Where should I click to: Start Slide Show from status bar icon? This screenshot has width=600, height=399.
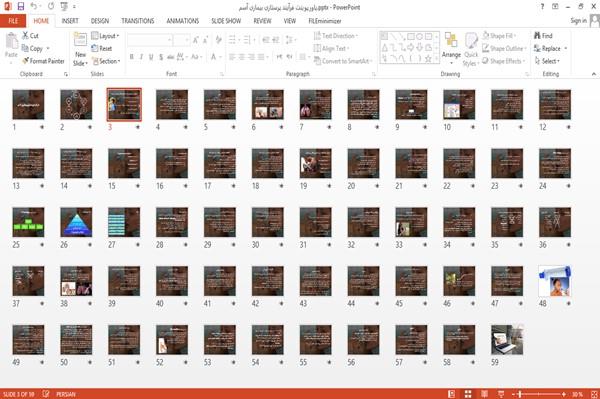click(x=501, y=394)
